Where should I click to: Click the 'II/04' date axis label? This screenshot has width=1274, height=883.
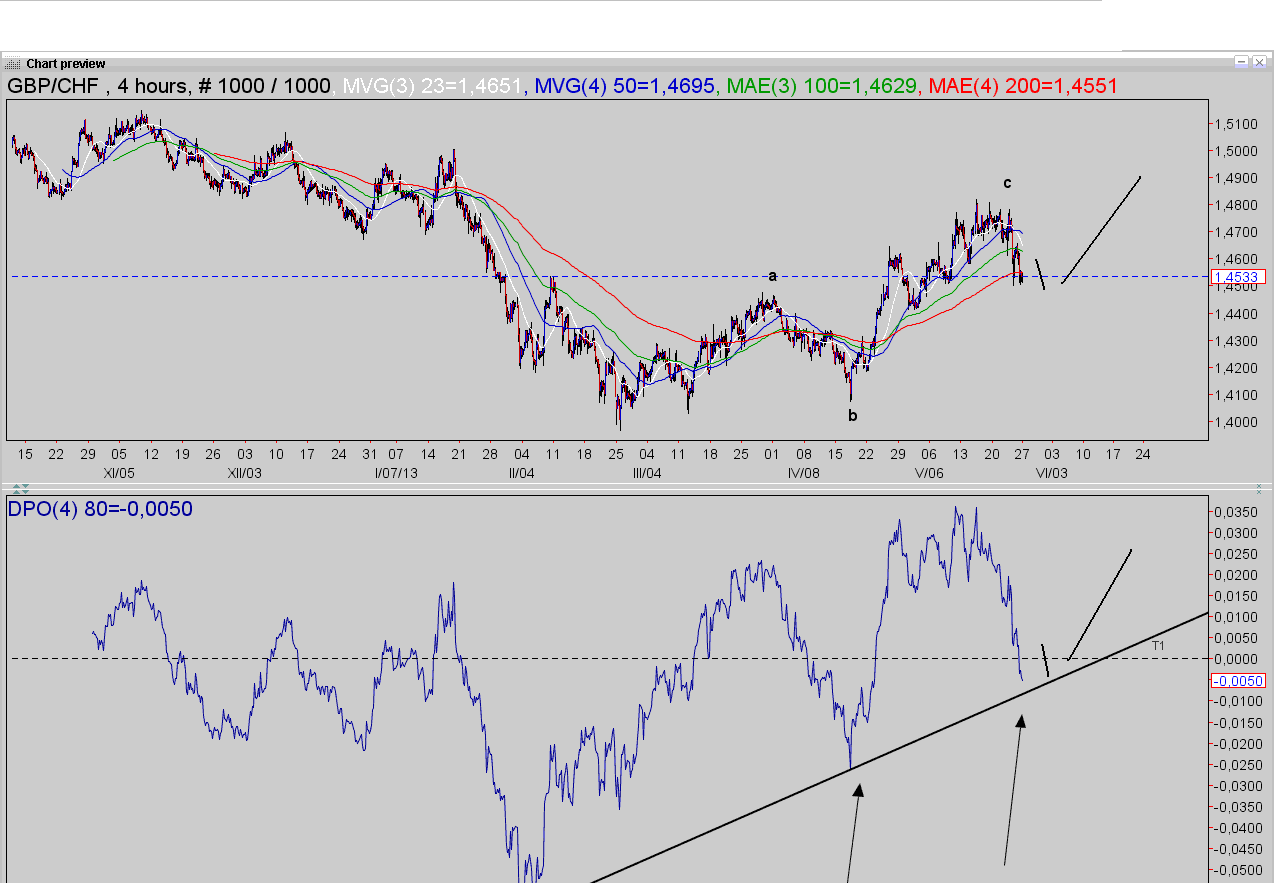pos(521,472)
